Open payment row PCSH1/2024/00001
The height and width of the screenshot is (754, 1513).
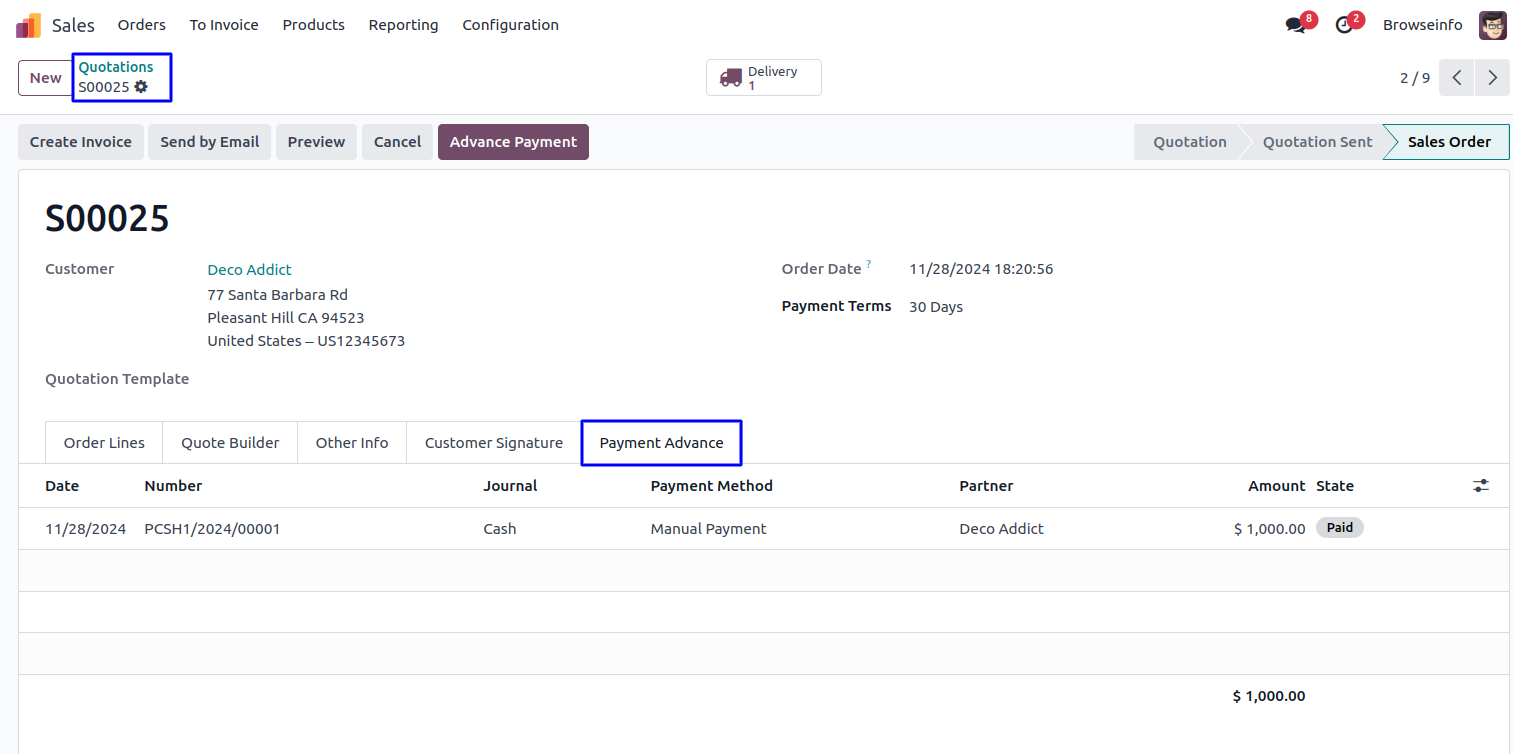212,529
